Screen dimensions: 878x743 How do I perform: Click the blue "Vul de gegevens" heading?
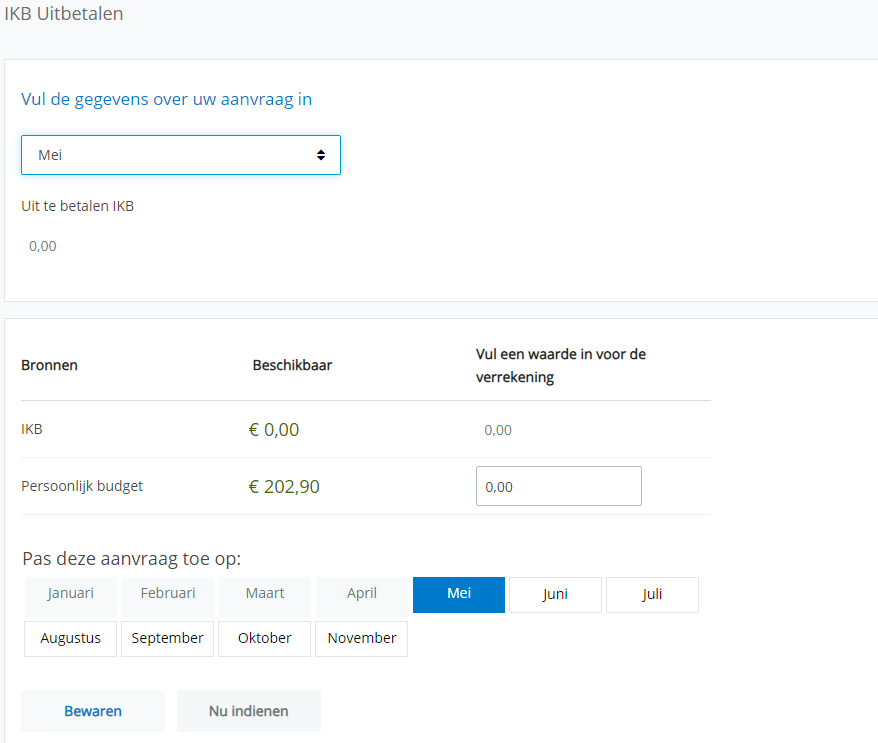173,100
